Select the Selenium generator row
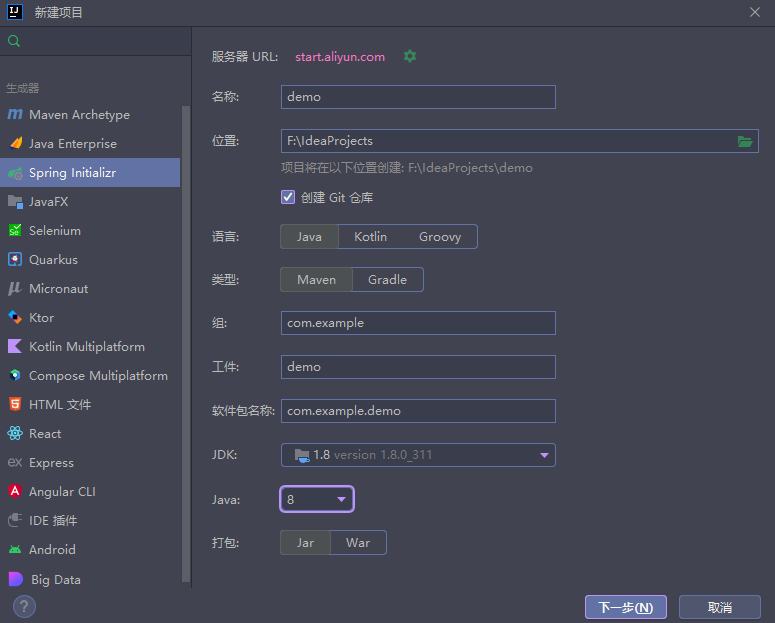Image resolution: width=775 pixels, height=623 pixels. point(90,230)
